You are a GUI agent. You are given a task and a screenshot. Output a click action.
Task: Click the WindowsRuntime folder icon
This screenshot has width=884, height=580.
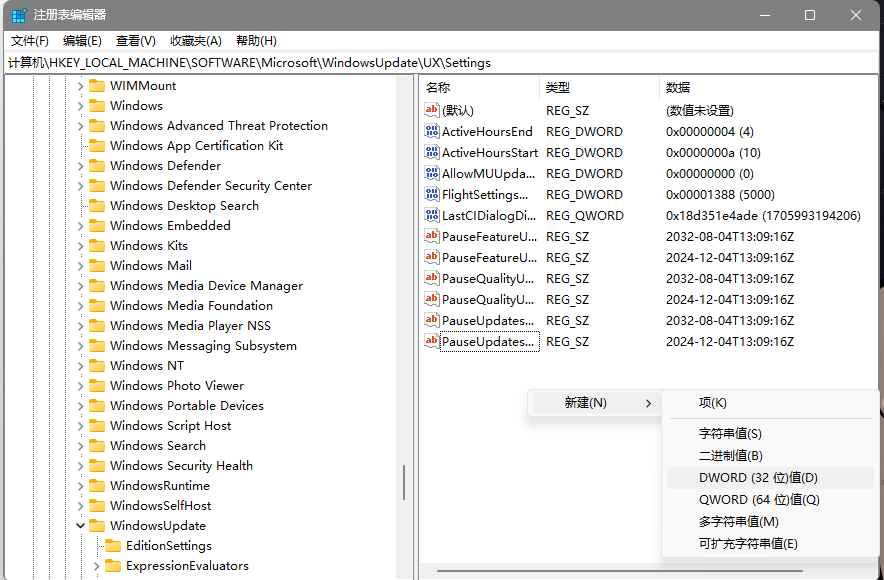(x=97, y=486)
